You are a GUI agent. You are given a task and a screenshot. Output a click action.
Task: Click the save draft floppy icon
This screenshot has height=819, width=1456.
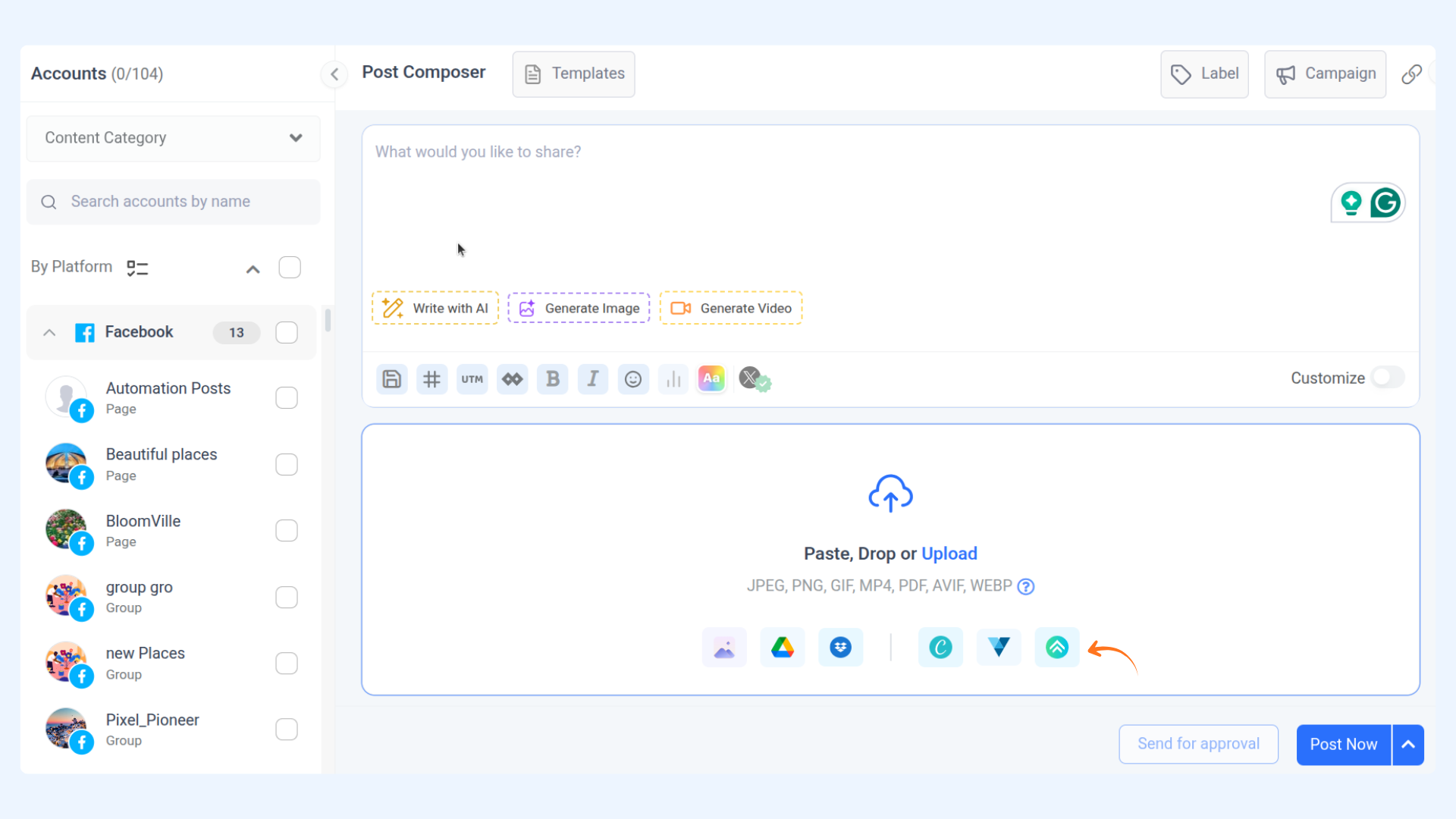391,379
